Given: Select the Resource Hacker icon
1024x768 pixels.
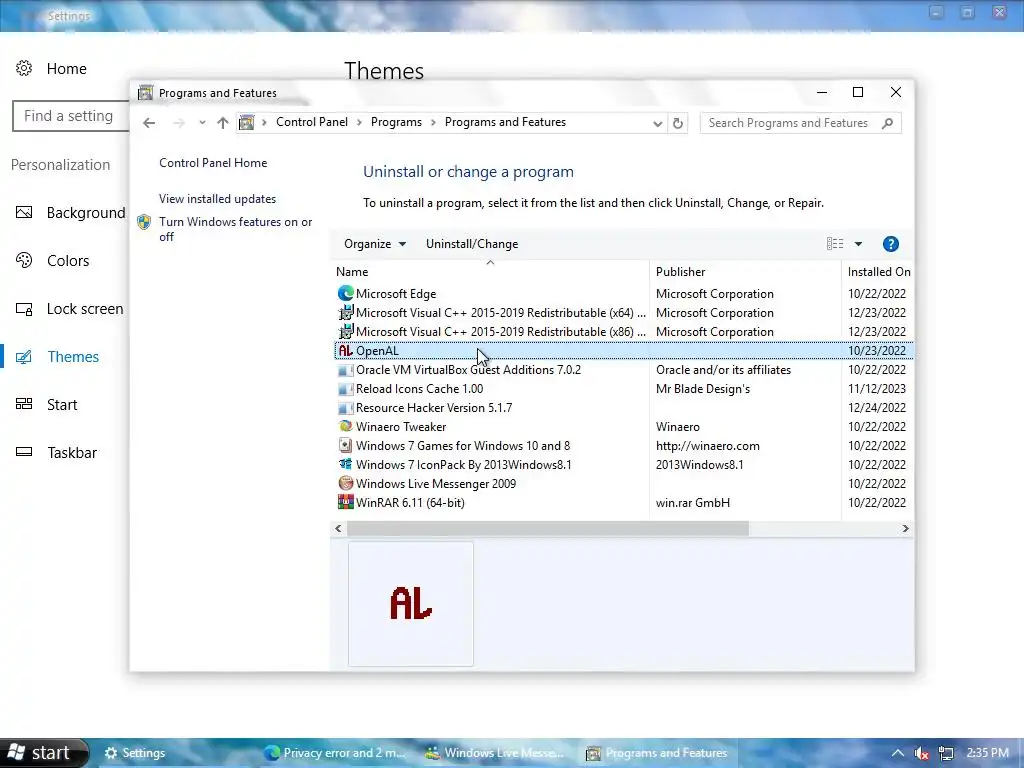Looking at the screenshot, I should (x=345, y=408).
